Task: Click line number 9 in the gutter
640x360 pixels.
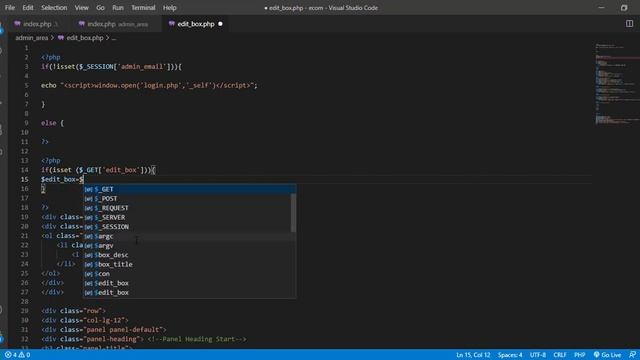Action: 26,123
